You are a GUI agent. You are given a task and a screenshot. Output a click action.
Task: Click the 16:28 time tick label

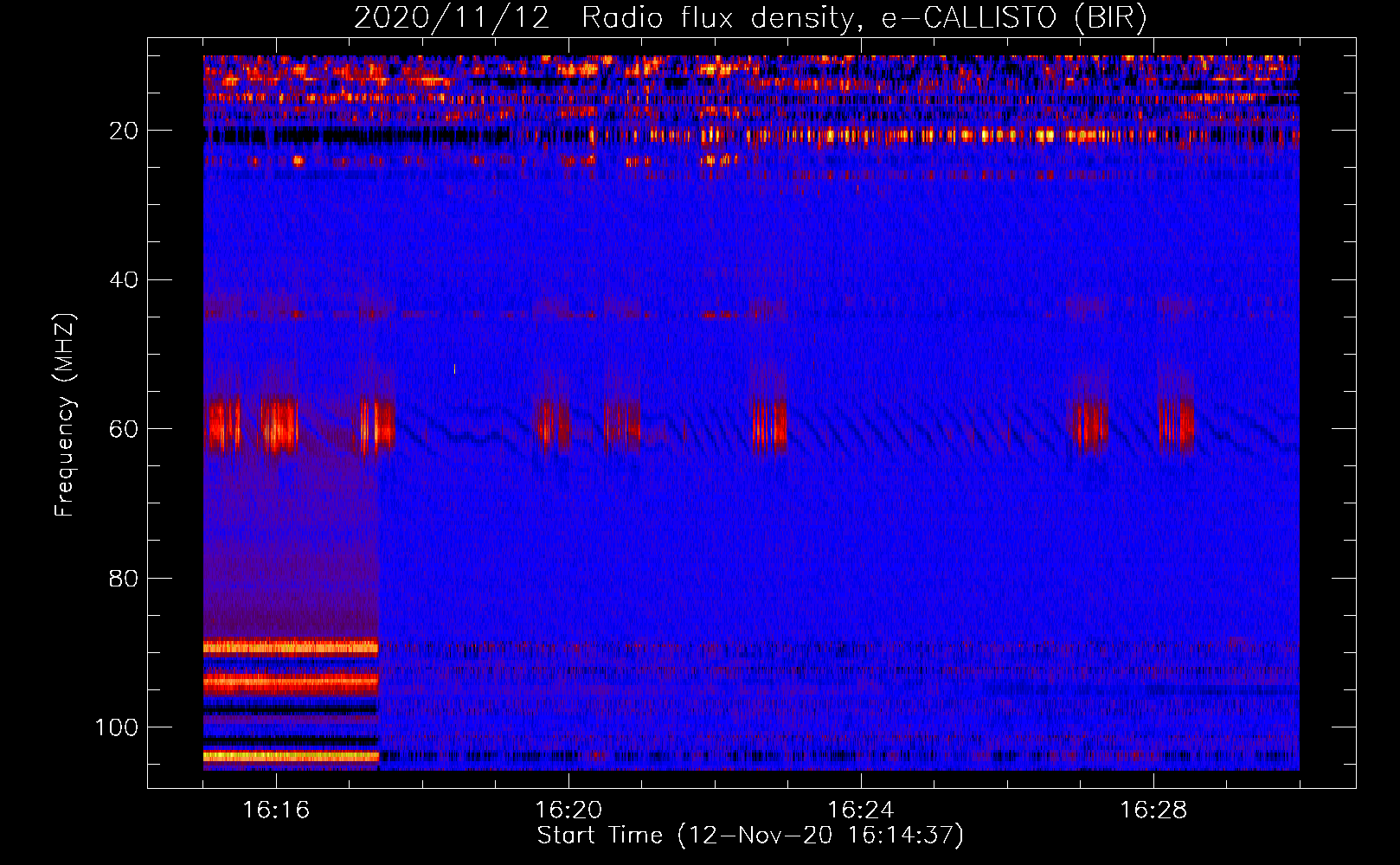pos(1153,811)
